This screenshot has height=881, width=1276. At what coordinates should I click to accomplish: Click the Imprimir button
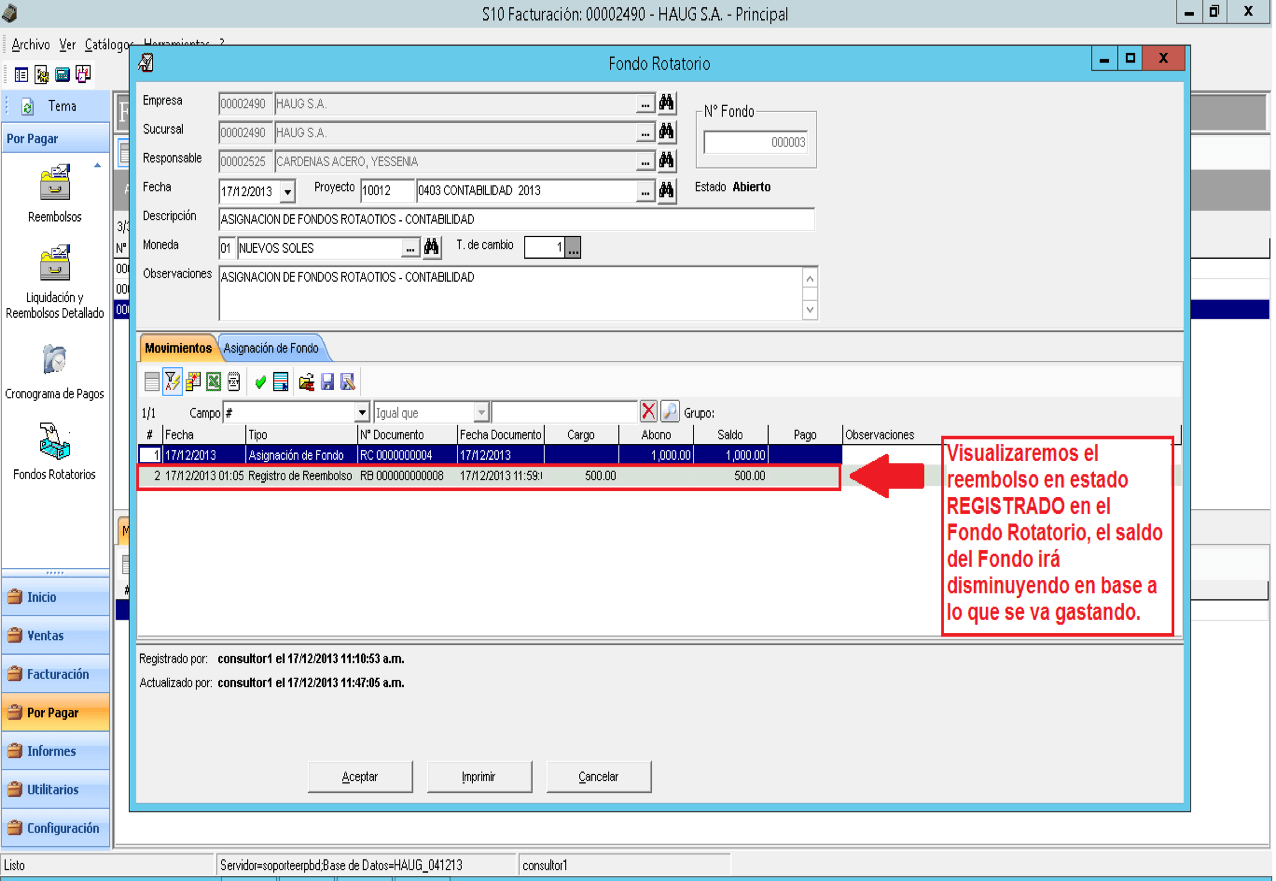pos(479,777)
